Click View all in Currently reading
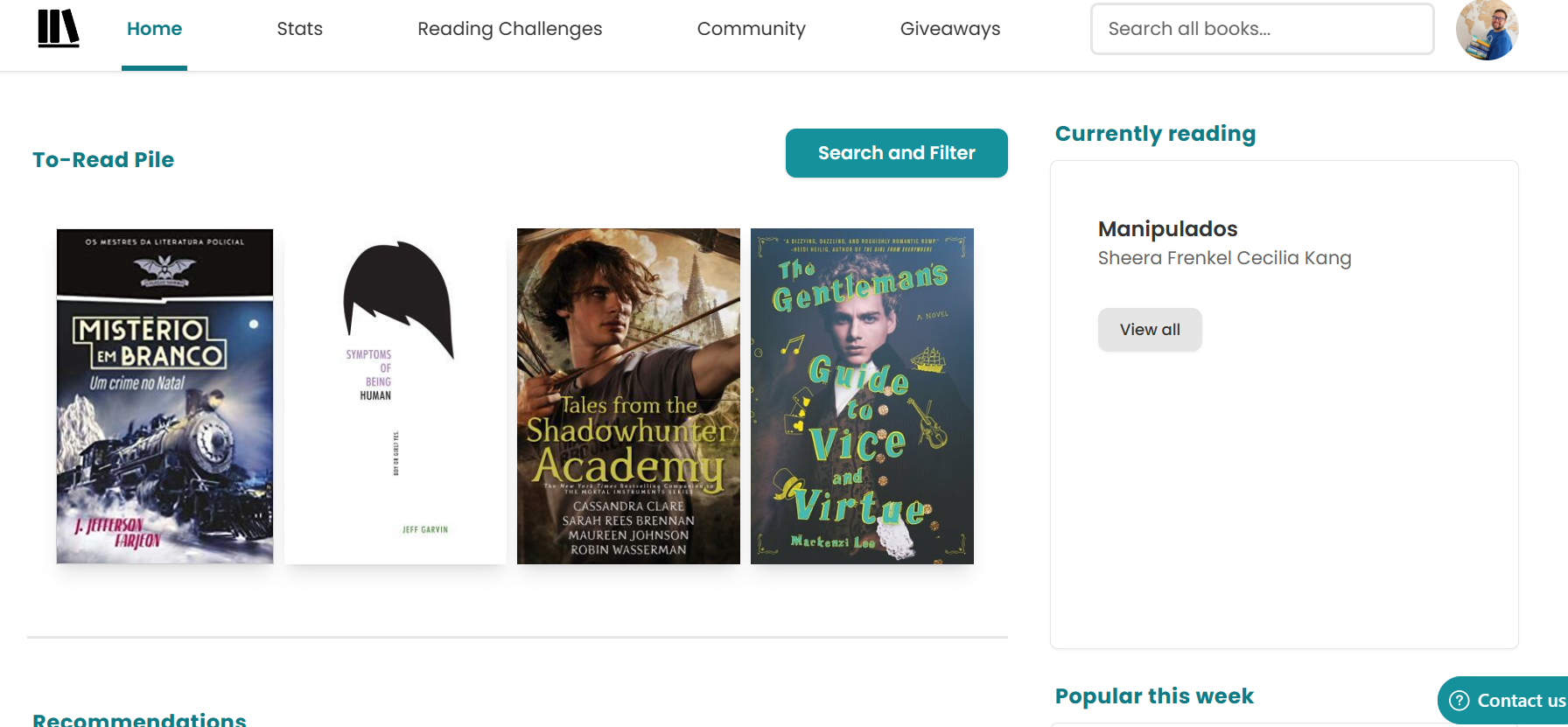The image size is (1568, 727). [x=1150, y=330]
